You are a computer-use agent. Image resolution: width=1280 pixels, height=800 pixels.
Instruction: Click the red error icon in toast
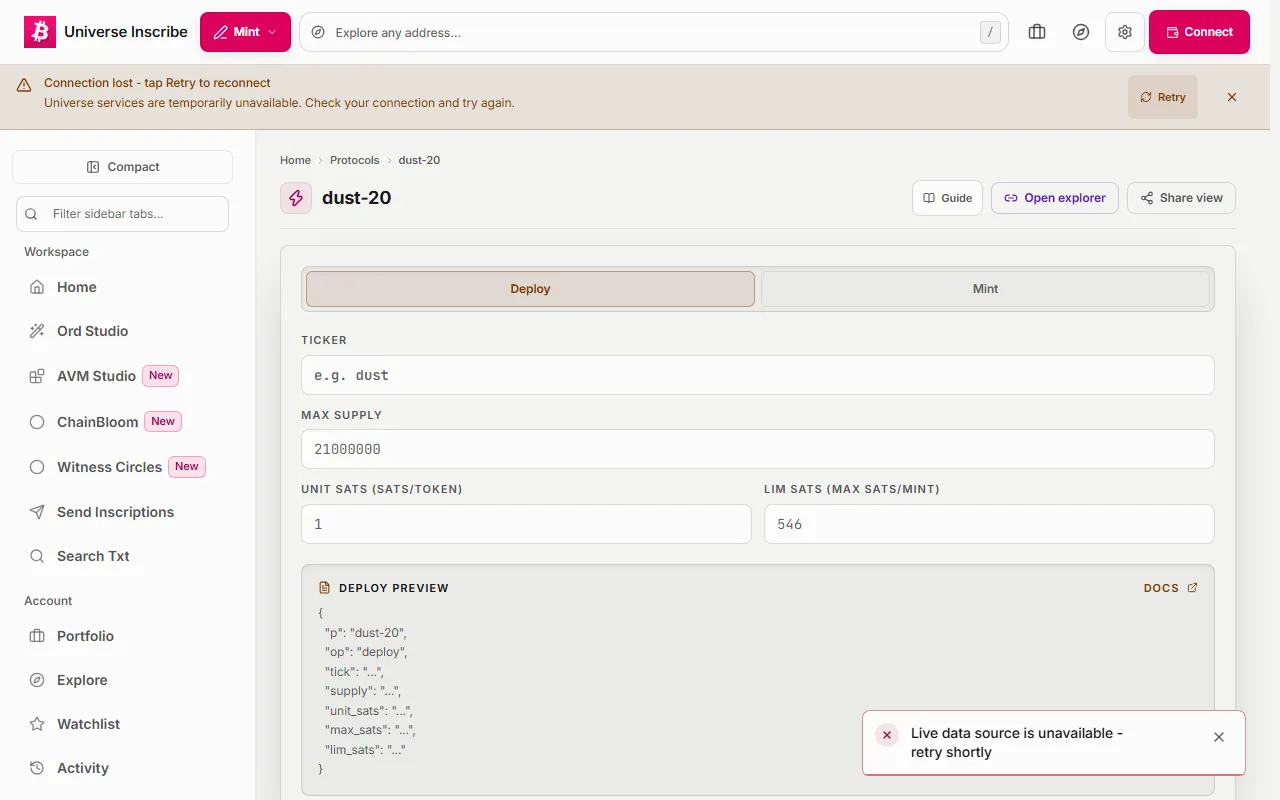887,735
